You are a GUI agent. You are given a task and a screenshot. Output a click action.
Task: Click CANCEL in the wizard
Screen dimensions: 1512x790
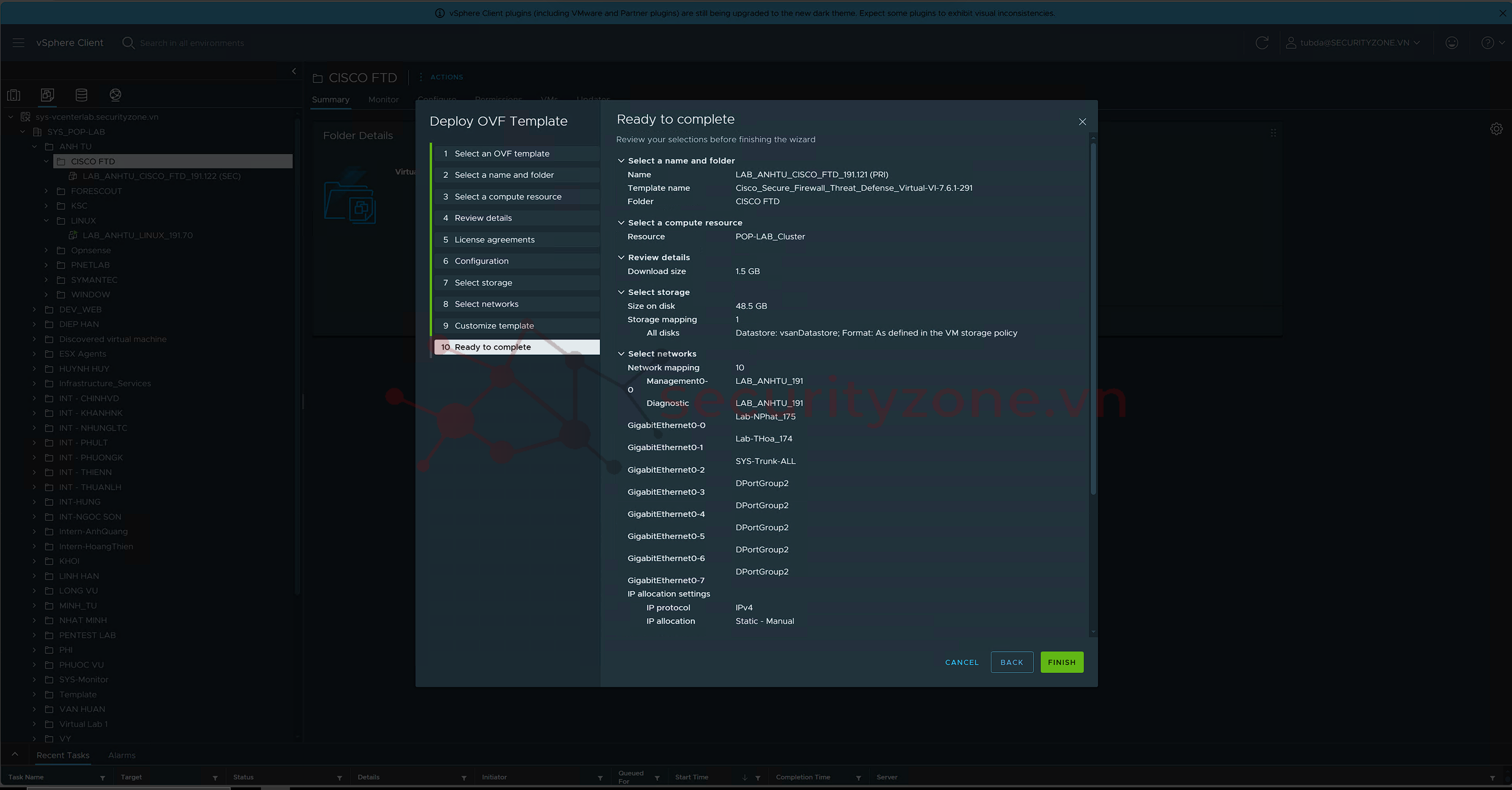pos(962,662)
